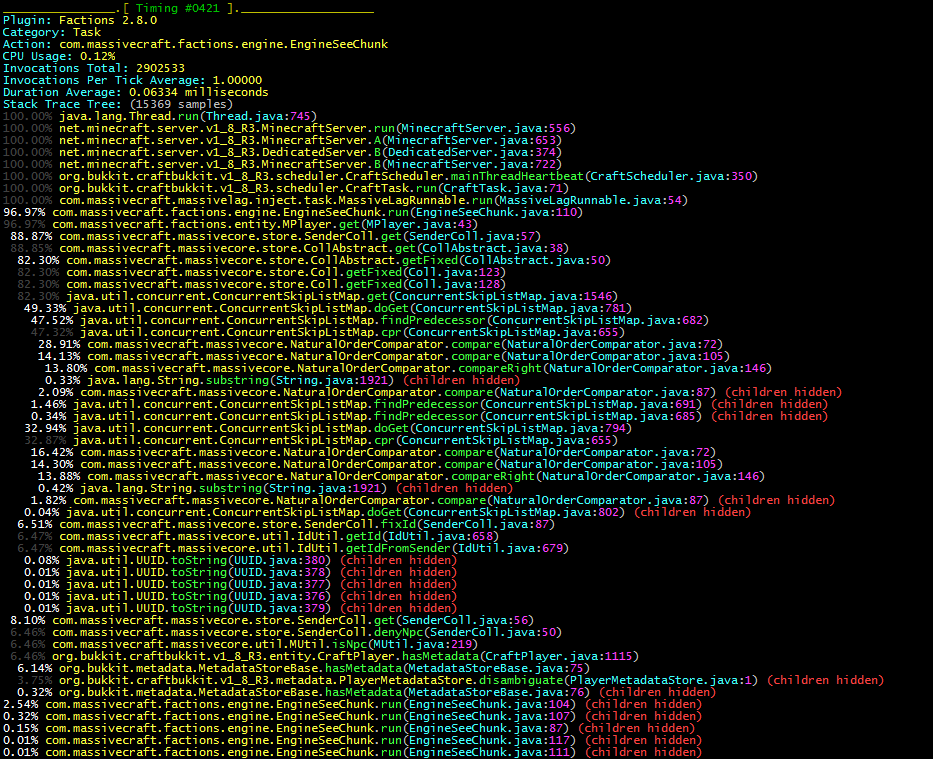Click the CollAbstract.get(CollAbstract.java:38) row
933x759 pixels.
tap(290, 248)
